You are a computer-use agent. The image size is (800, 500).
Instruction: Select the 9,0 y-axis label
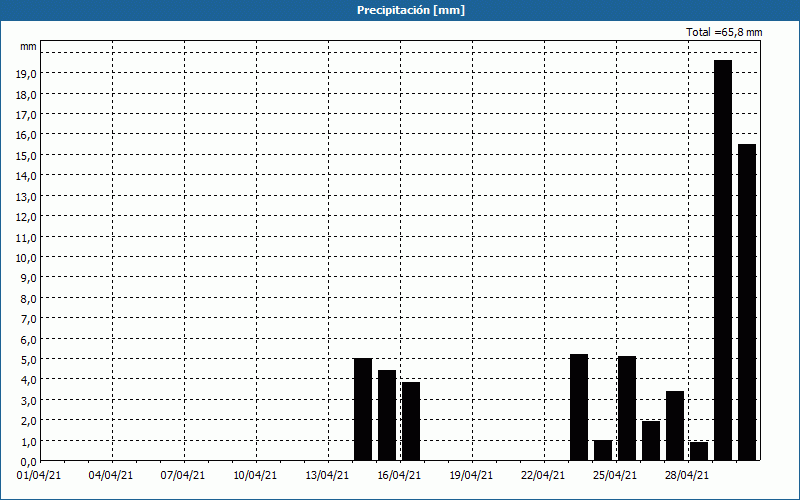pos(28,278)
